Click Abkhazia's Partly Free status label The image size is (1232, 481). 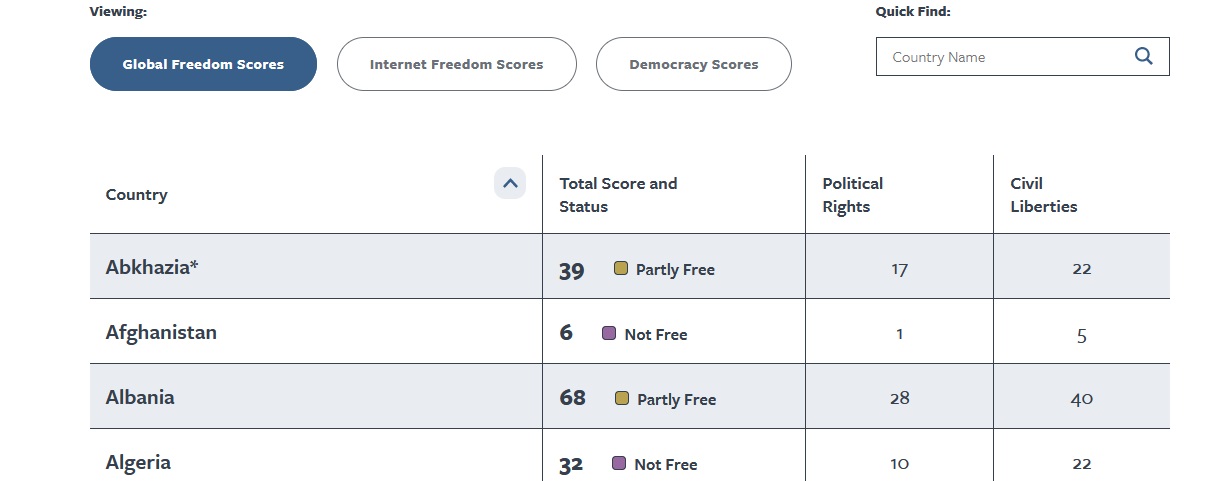tap(675, 270)
